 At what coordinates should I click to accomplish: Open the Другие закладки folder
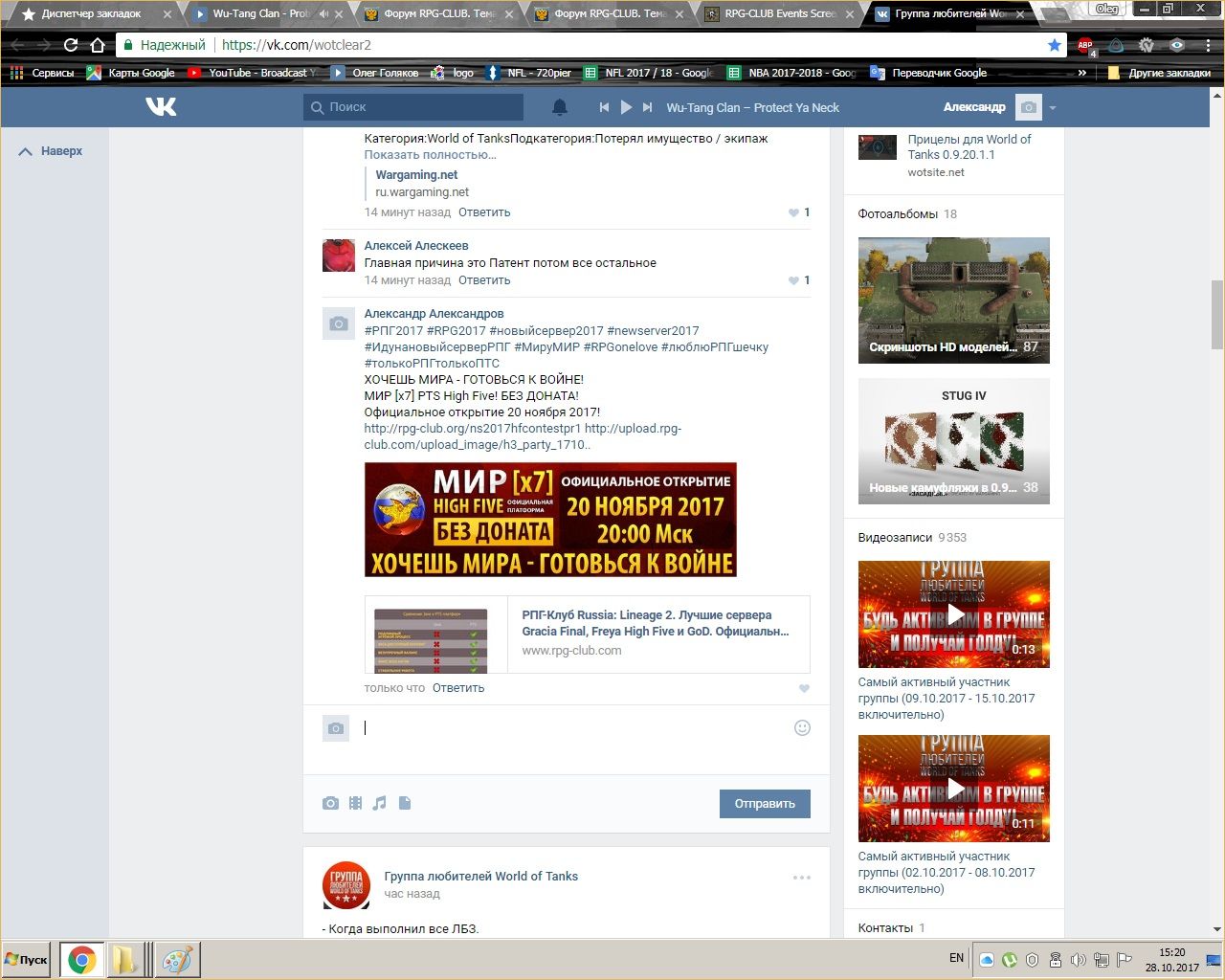tap(1159, 73)
